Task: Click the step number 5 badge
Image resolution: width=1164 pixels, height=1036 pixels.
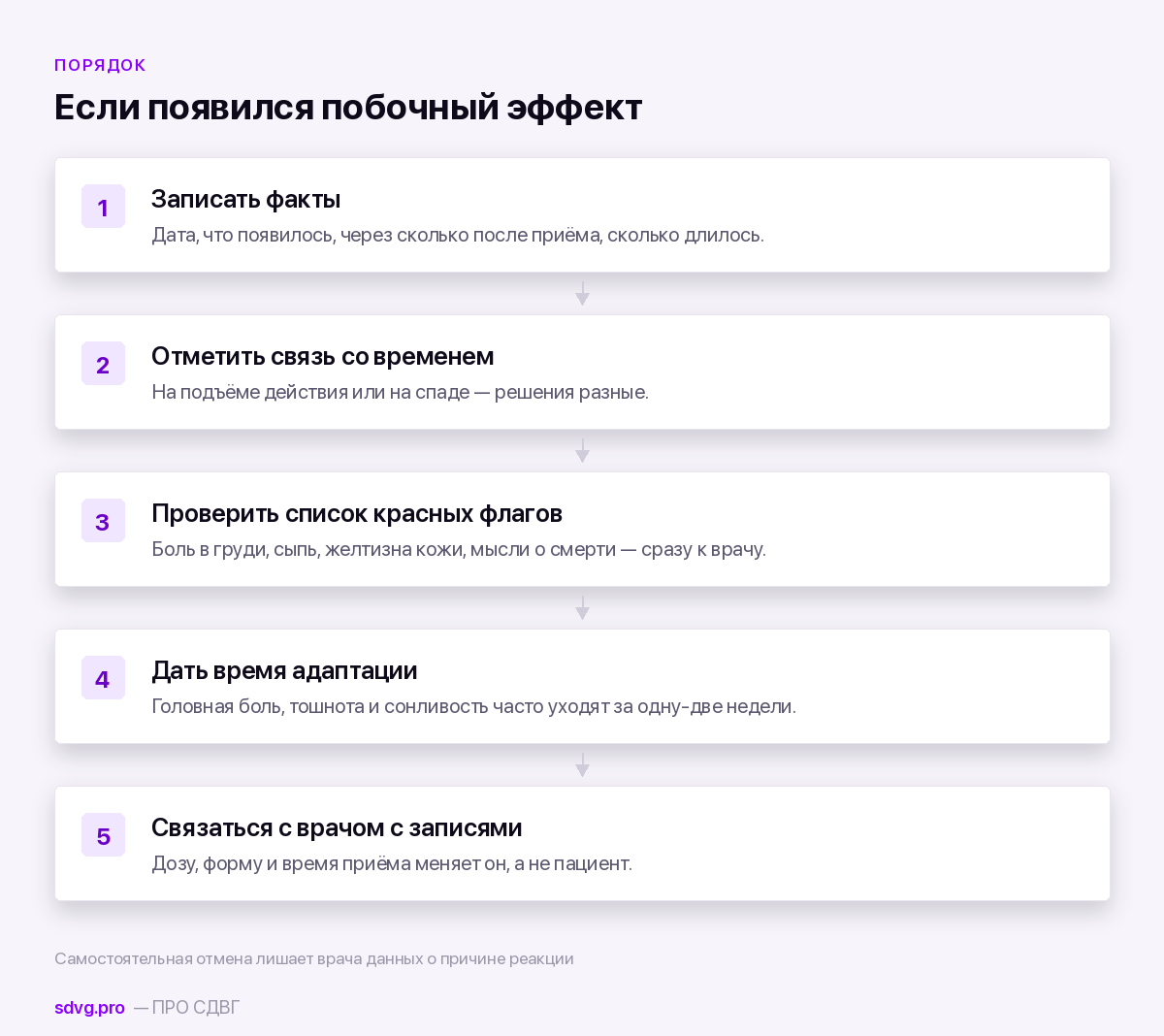Action: point(103,835)
